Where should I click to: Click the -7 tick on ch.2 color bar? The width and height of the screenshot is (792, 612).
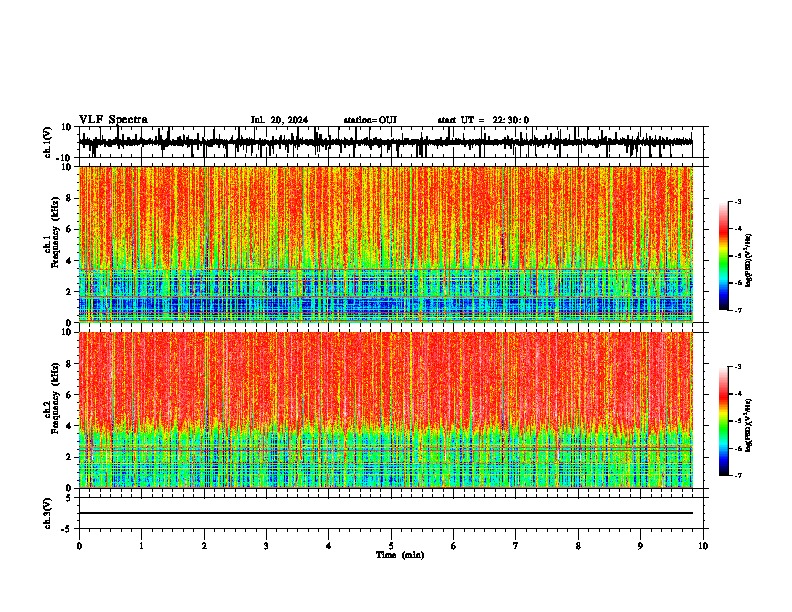pos(737,476)
